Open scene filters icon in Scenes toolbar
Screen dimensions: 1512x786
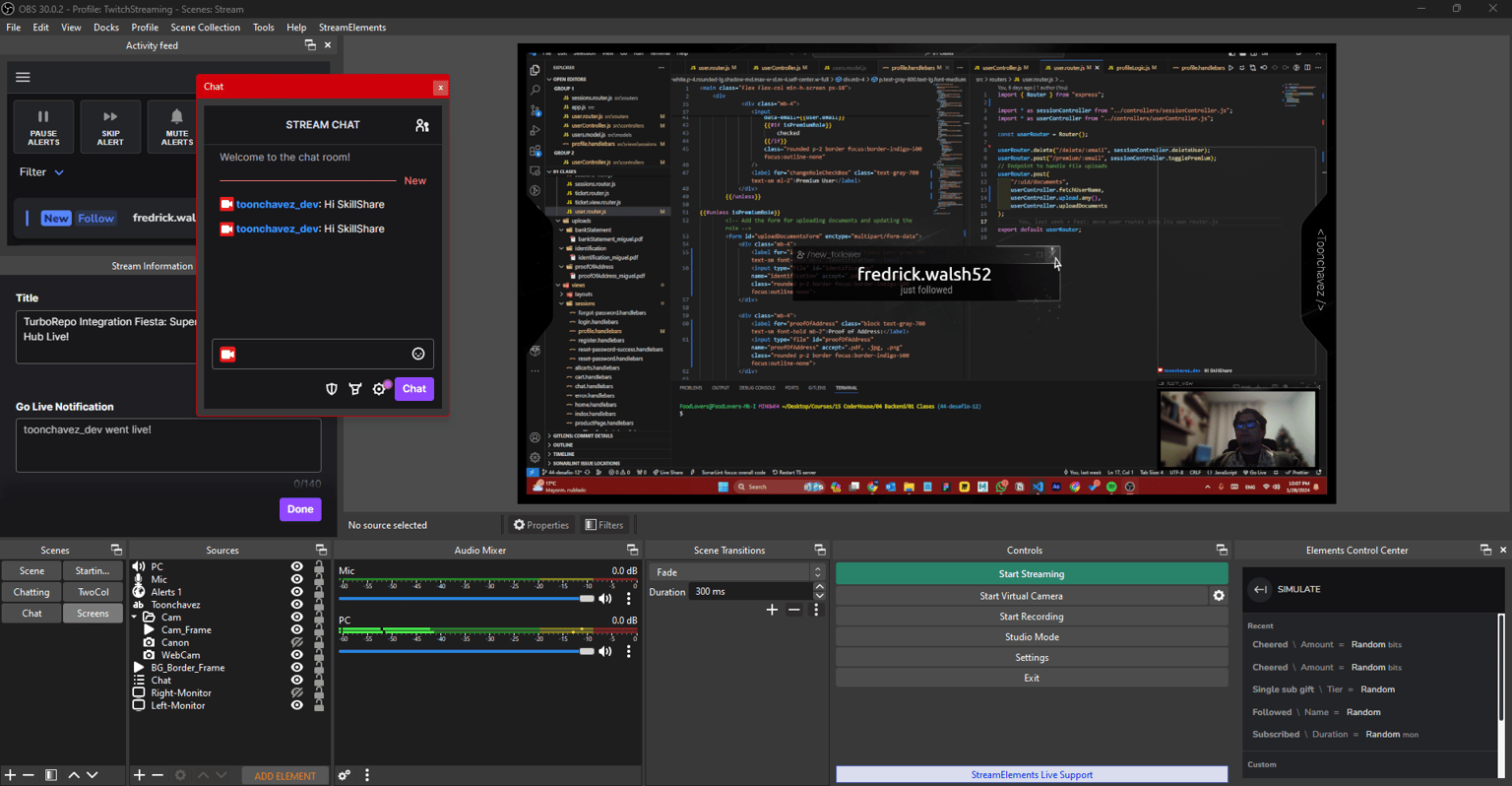(51, 775)
